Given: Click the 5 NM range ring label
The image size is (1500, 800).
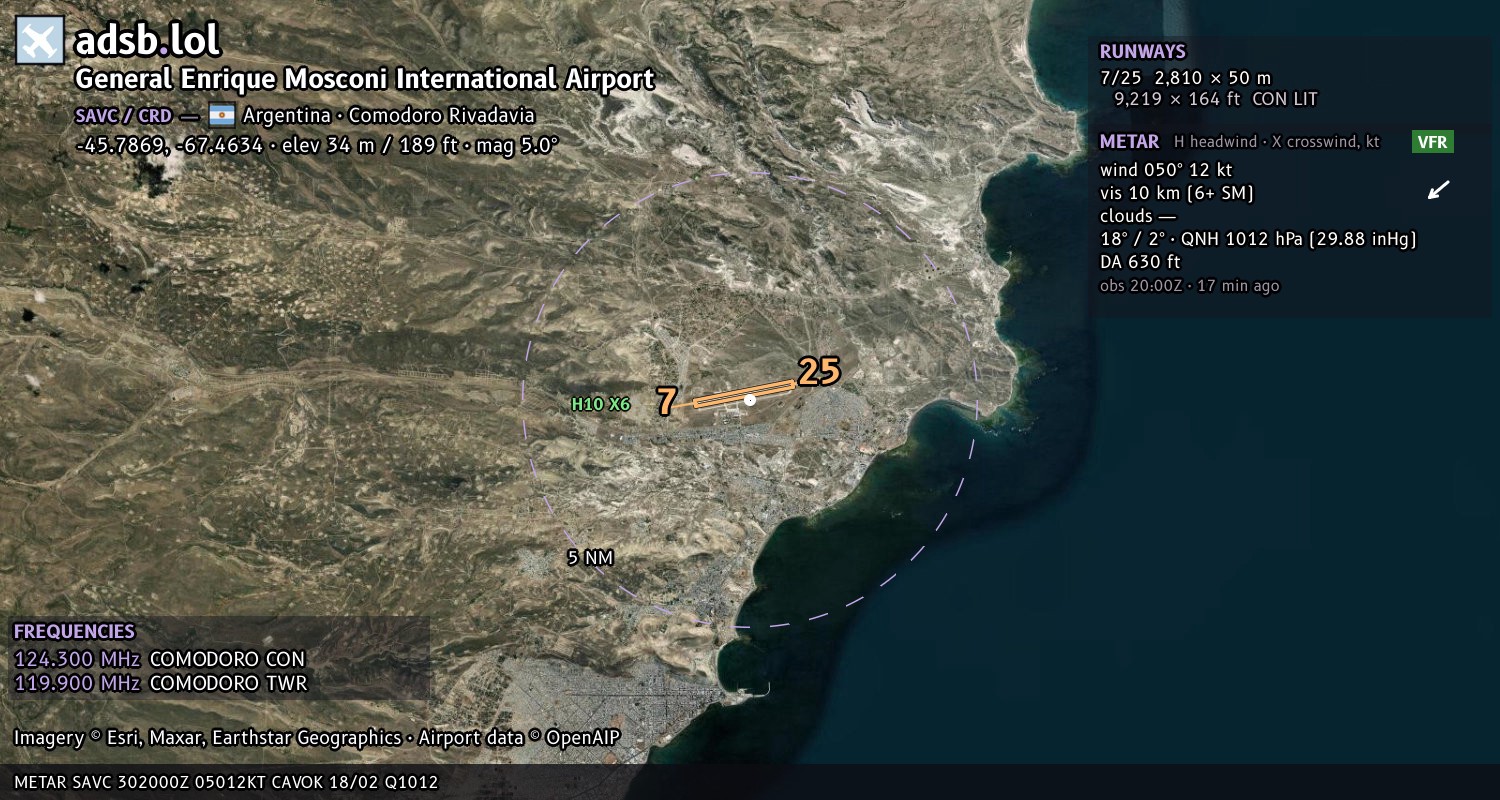Looking at the screenshot, I should click(x=590, y=558).
